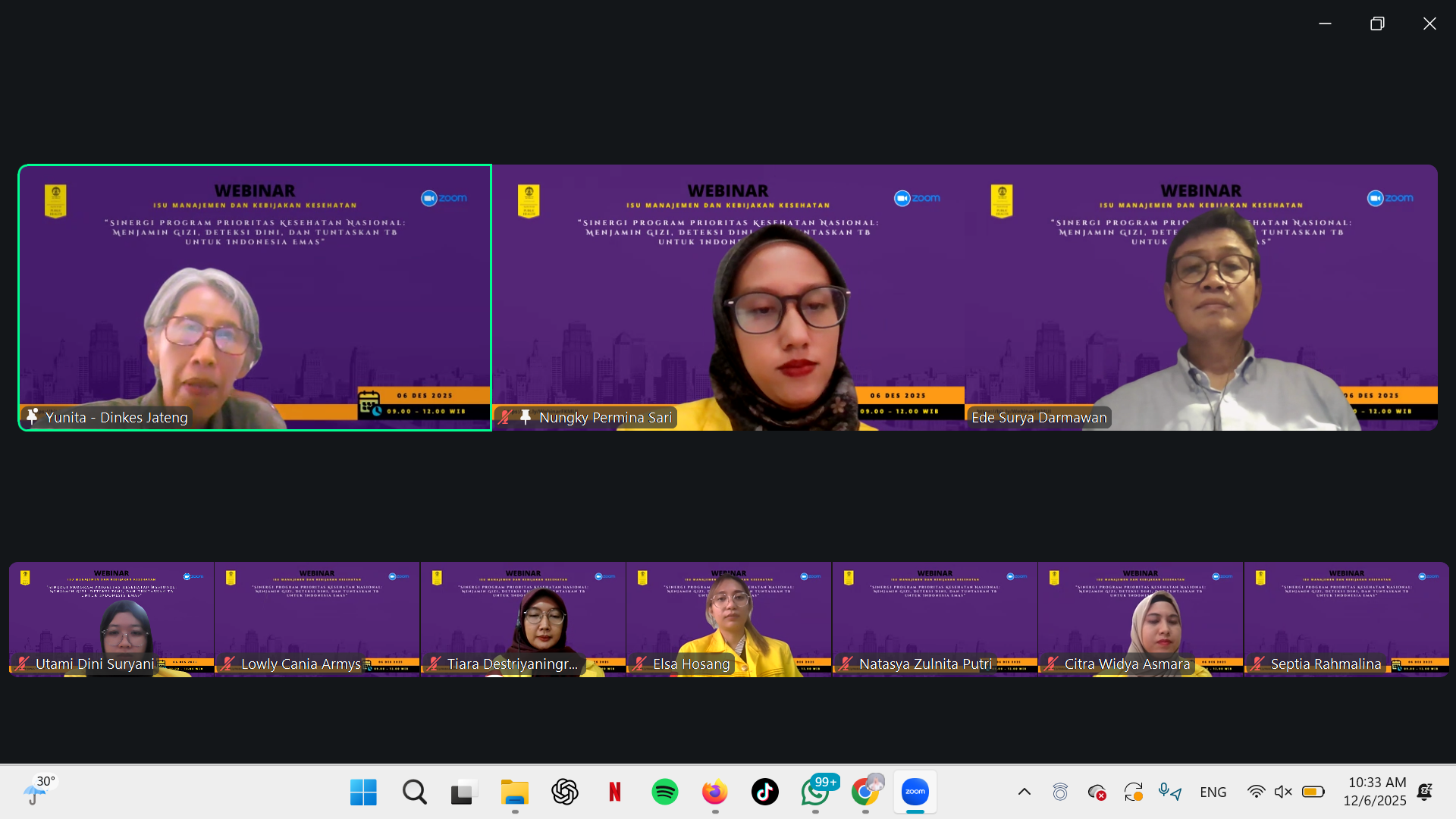Open the Wi-Fi network status icon

pos(1256,792)
